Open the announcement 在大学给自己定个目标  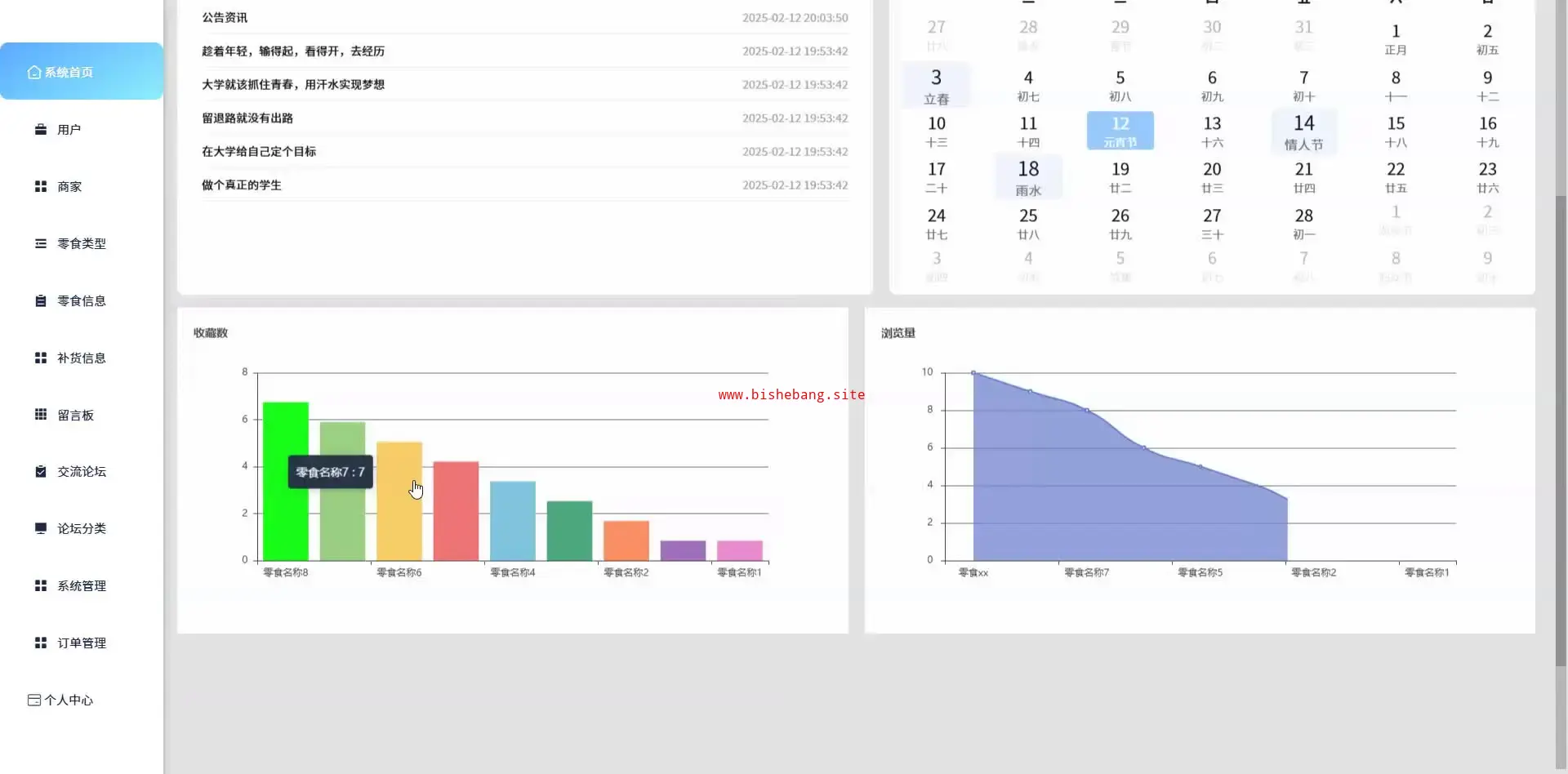pyautogui.click(x=525, y=152)
